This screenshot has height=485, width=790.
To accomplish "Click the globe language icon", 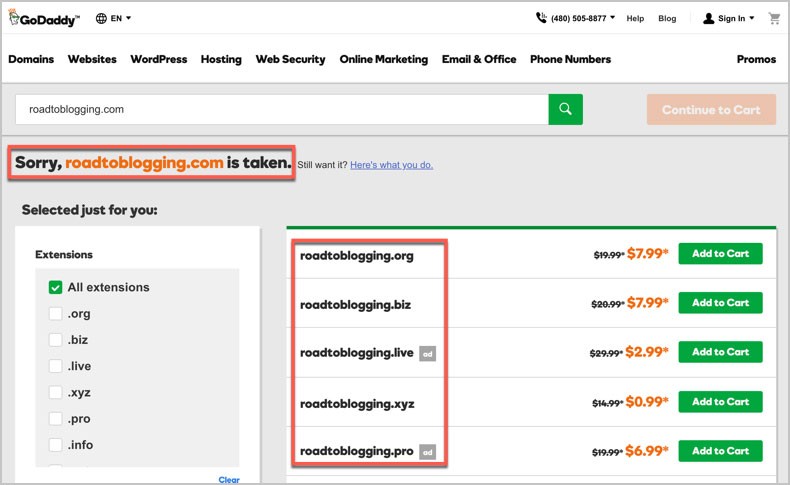I will point(102,18).
